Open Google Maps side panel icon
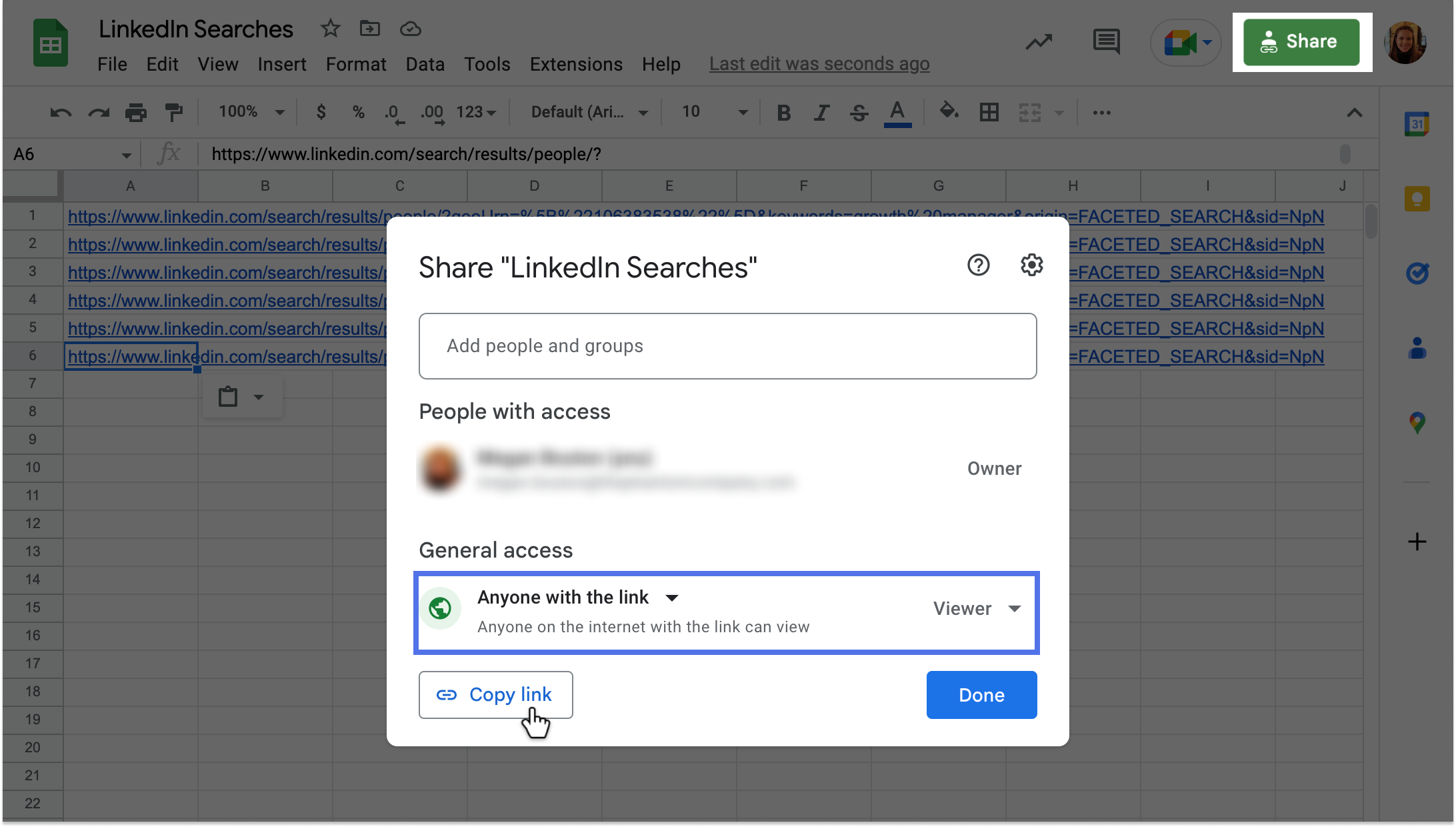1456x827 pixels. click(x=1417, y=423)
